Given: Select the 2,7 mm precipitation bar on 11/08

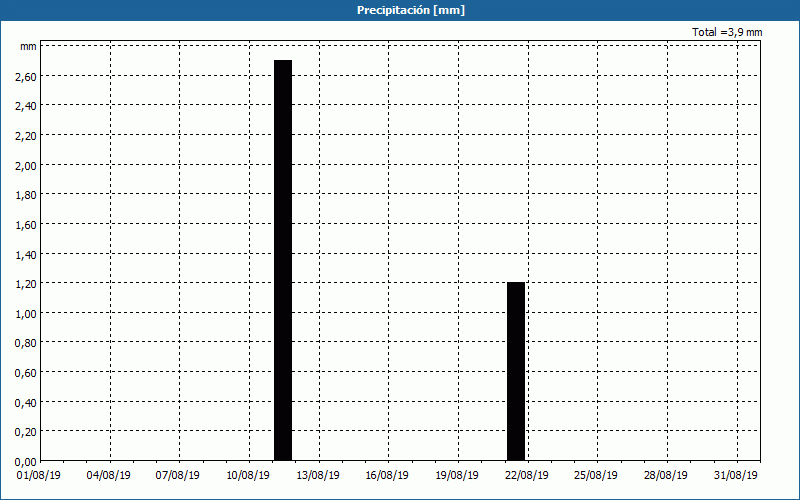Looking at the screenshot, I should pos(283,260).
